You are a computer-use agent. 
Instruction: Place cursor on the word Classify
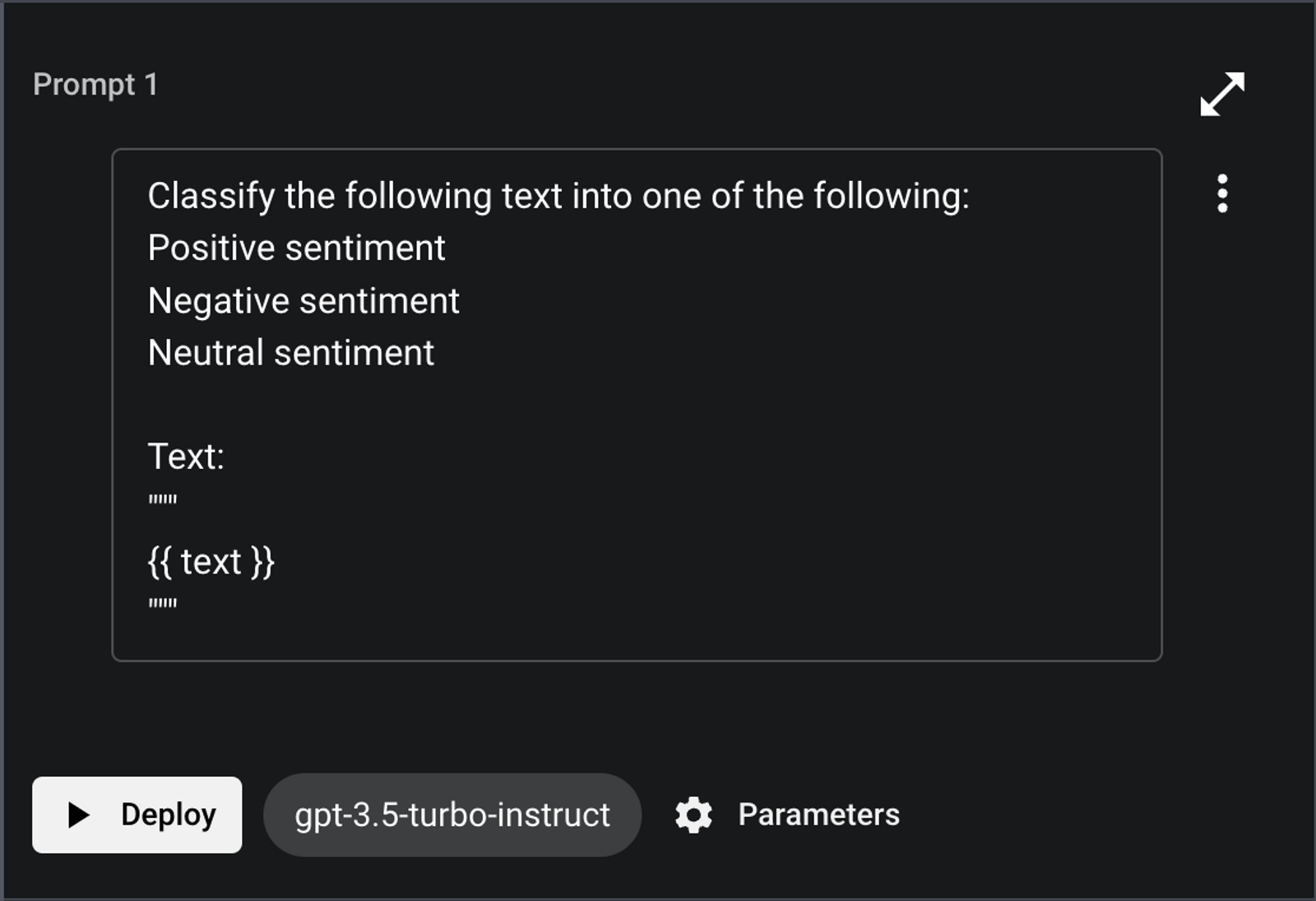(x=211, y=197)
